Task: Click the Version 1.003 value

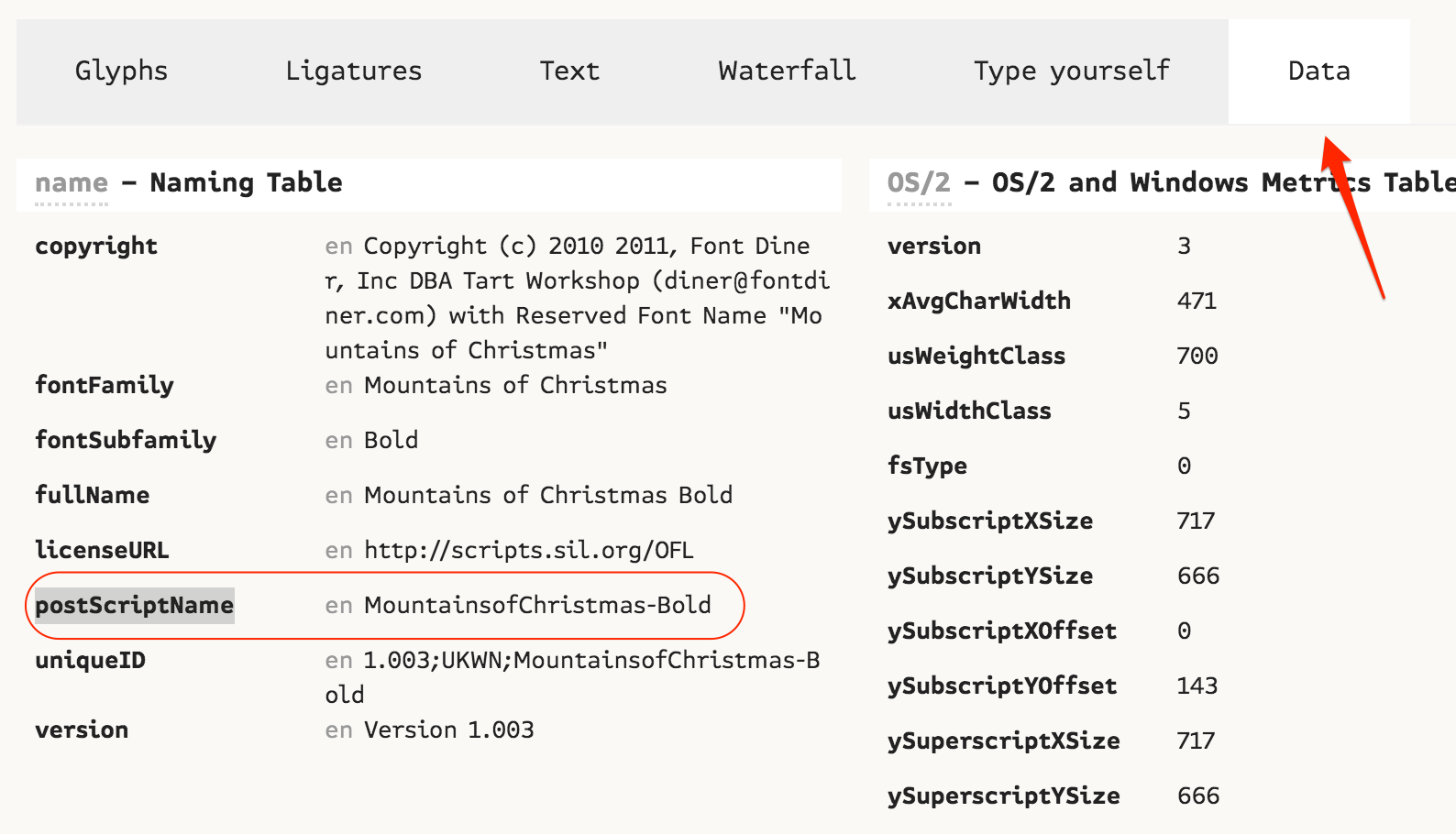Action: pyautogui.click(x=449, y=730)
